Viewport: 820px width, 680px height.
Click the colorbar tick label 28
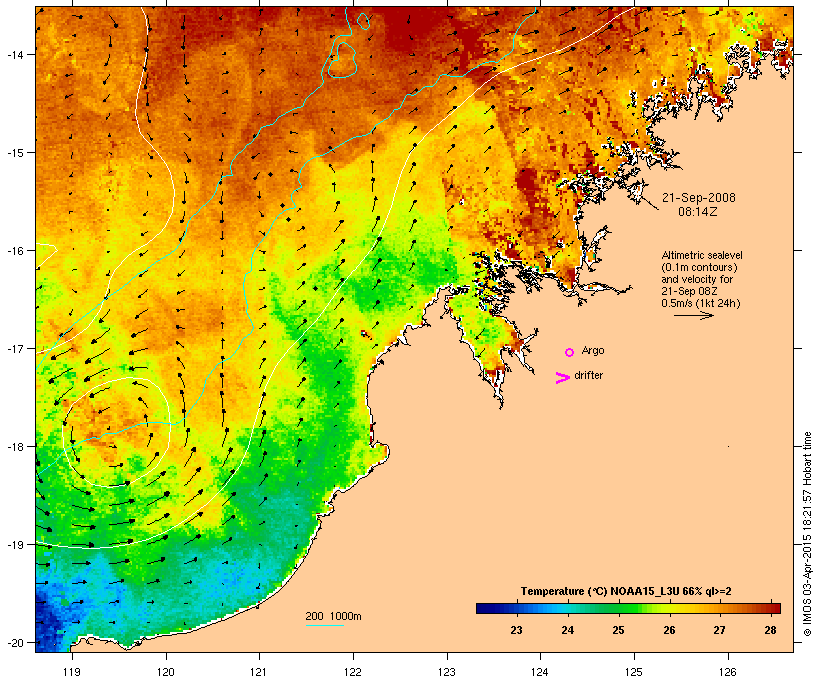[x=770, y=630]
